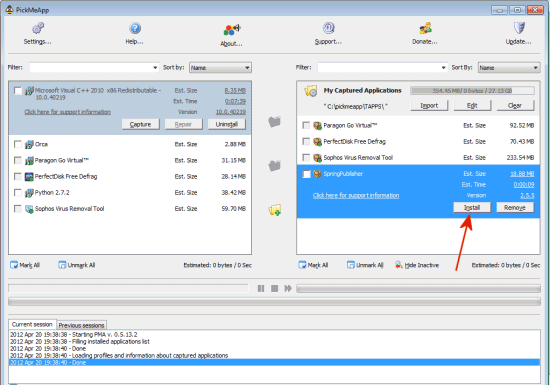Open the left Filter dropdown arrow
This screenshot has width=550, height=385.
click(155, 68)
